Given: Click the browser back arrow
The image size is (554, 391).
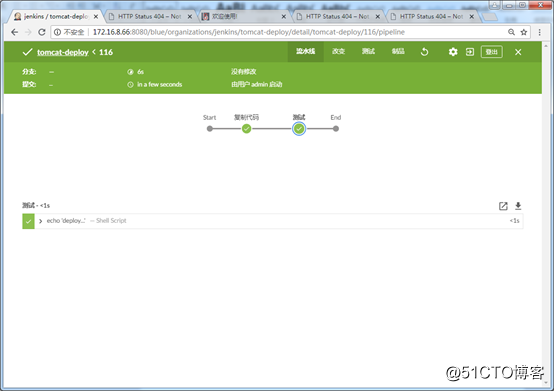Looking at the screenshot, I should point(14,32).
